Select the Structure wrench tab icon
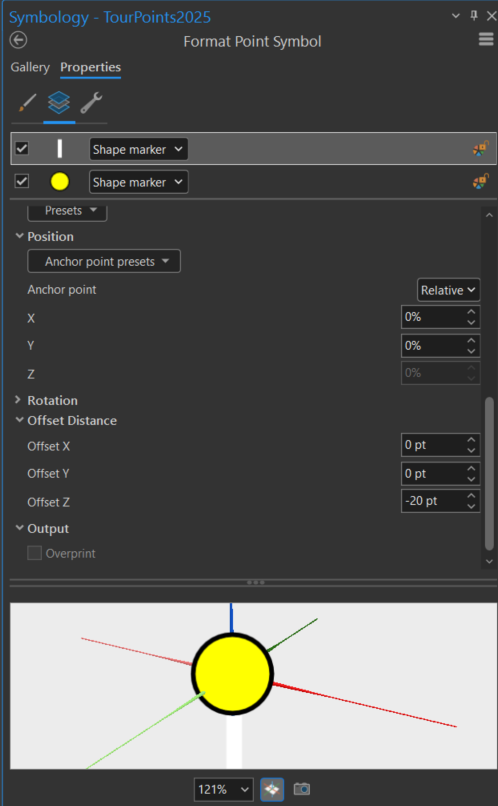This screenshot has width=498, height=806. (x=91, y=103)
